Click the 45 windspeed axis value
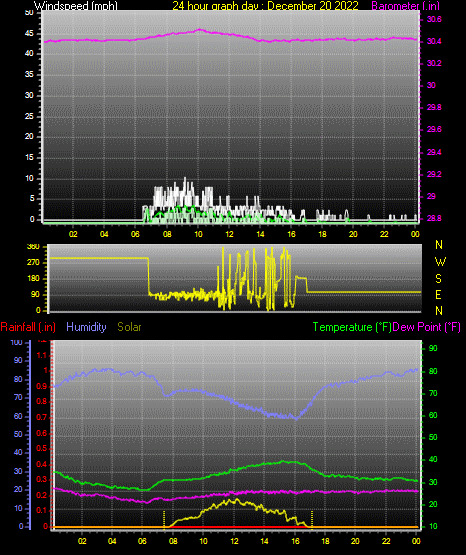Viewport: 466px width, 555px height. point(29,34)
